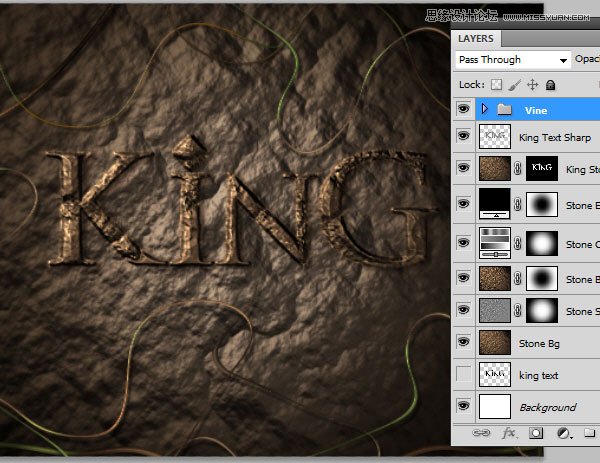Show the hidden king text layer
The width and height of the screenshot is (600, 463).
pos(463,374)
